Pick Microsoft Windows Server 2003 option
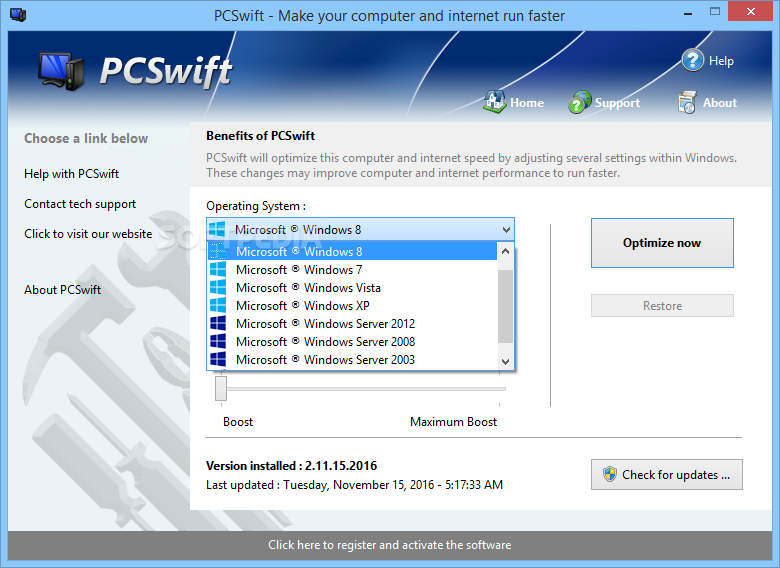 [x=352, y=359]
